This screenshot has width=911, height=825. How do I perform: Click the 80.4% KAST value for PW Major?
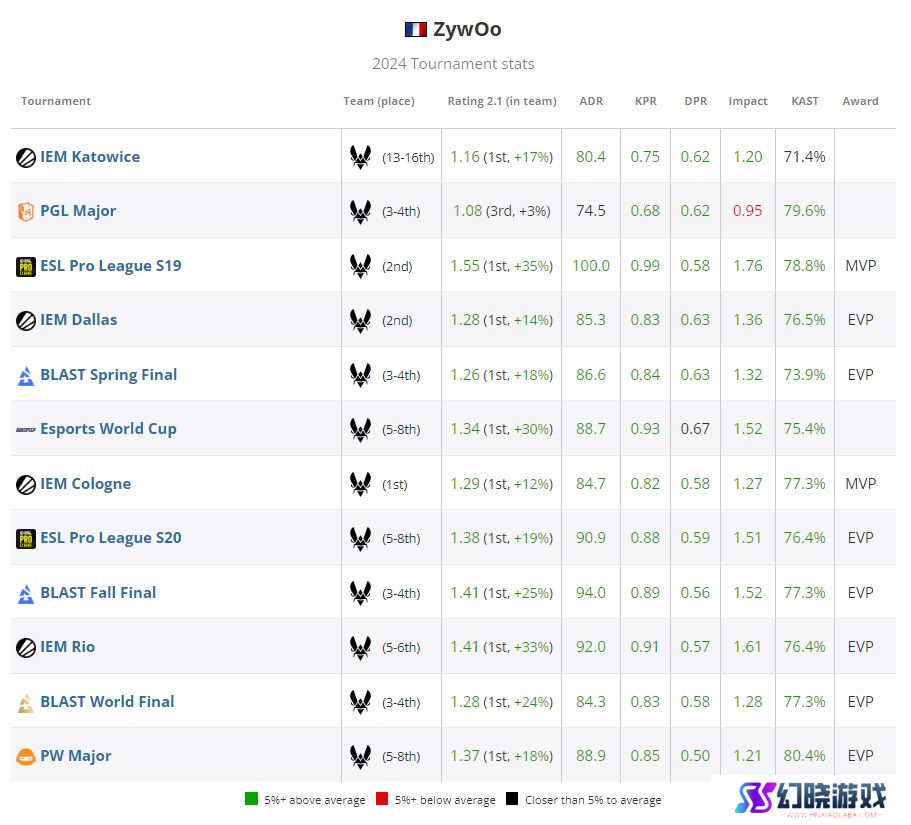point(804,756)
